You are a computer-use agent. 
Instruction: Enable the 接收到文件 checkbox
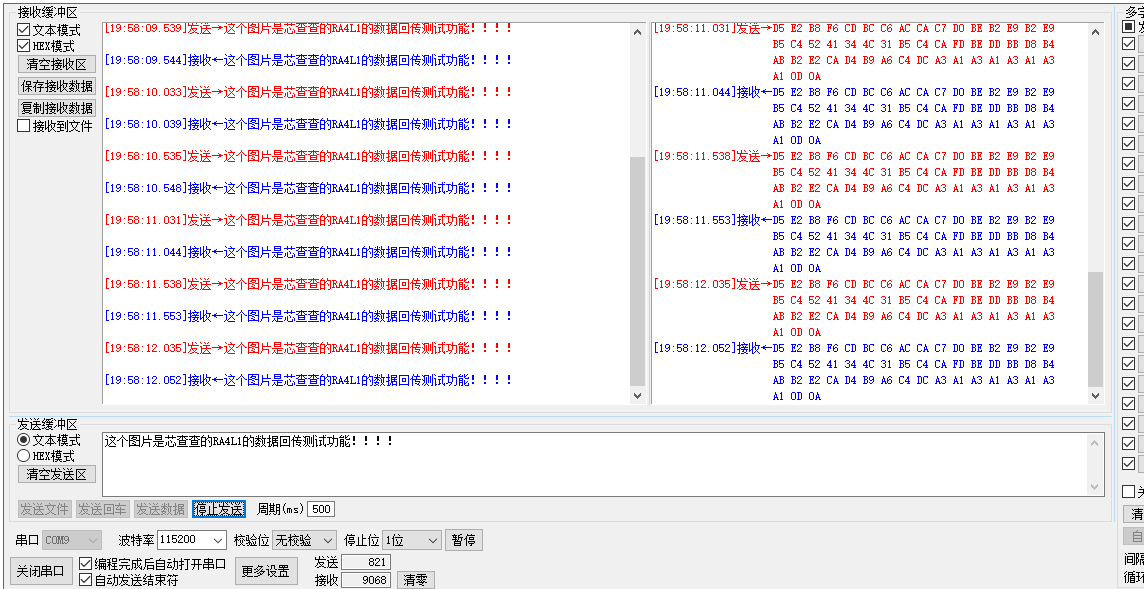tap(24, 126)
